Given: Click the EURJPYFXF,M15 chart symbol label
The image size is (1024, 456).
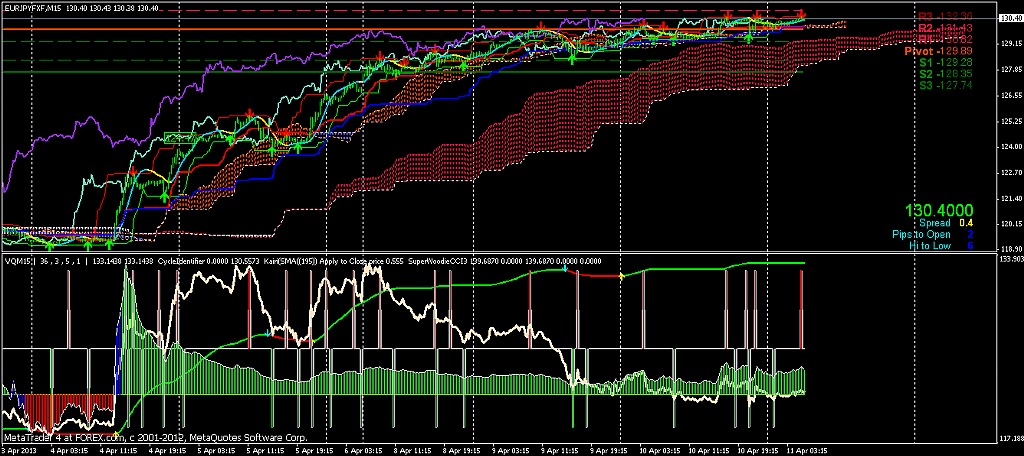Looking at the screenshot, I should pyautogui.click(x=32, y=8).
